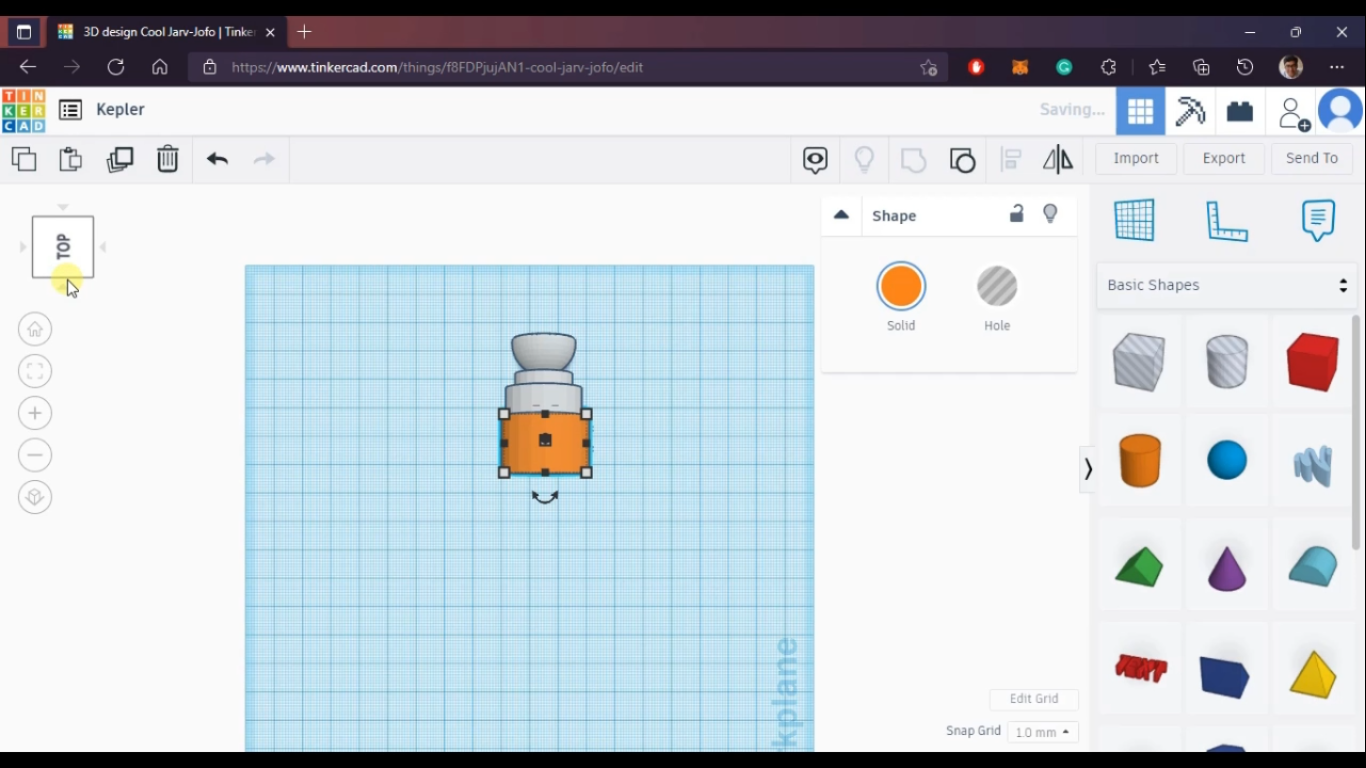Screen dimensions: 1366x768
Task: Click the Tinkercad logo
Action: (23, 110)
